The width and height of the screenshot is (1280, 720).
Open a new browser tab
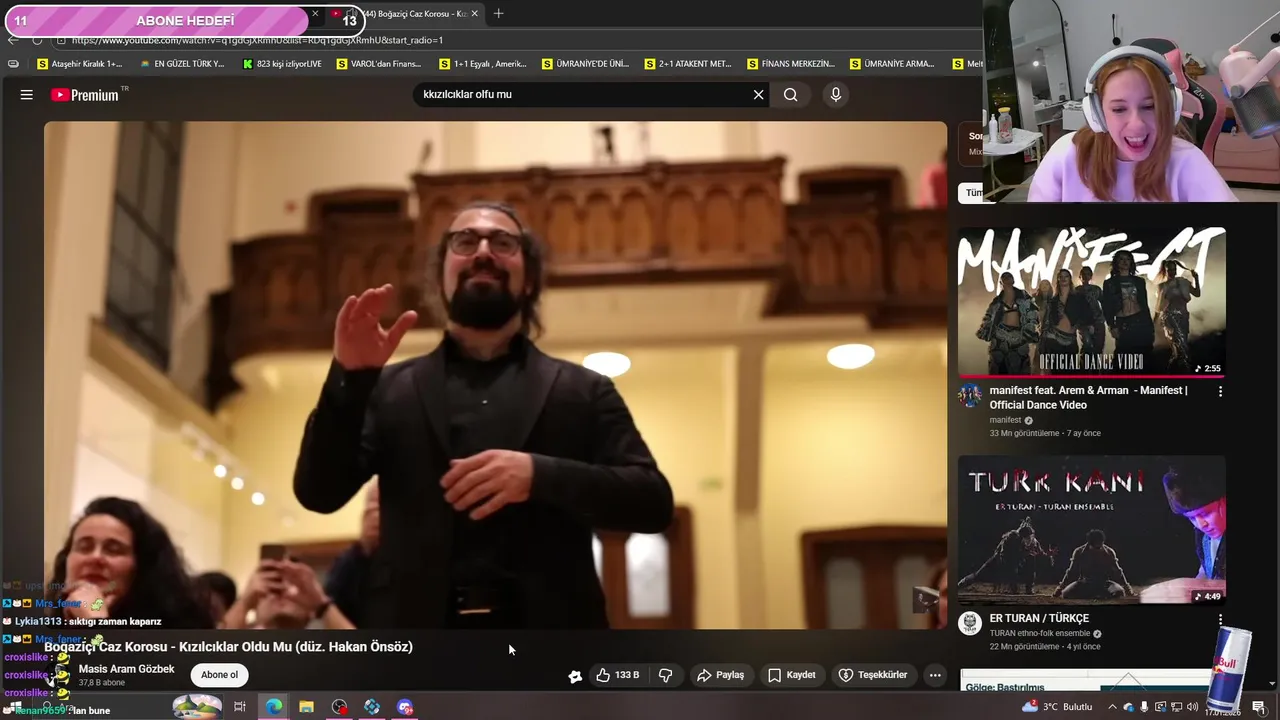click(498, 13)
